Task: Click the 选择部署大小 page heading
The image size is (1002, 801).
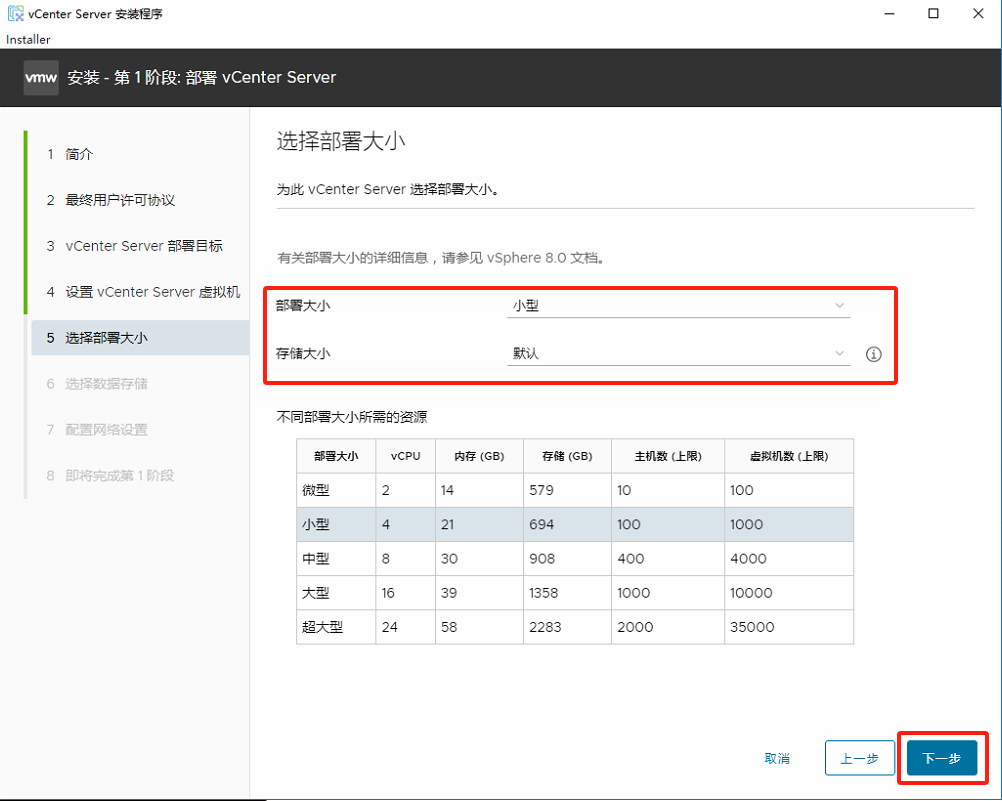Action: (x=341, y=141)
